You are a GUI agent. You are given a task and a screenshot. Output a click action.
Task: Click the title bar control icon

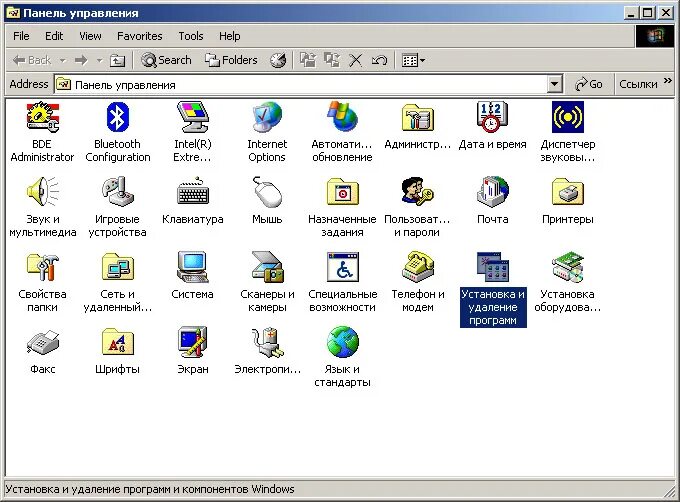coord(13,13)
